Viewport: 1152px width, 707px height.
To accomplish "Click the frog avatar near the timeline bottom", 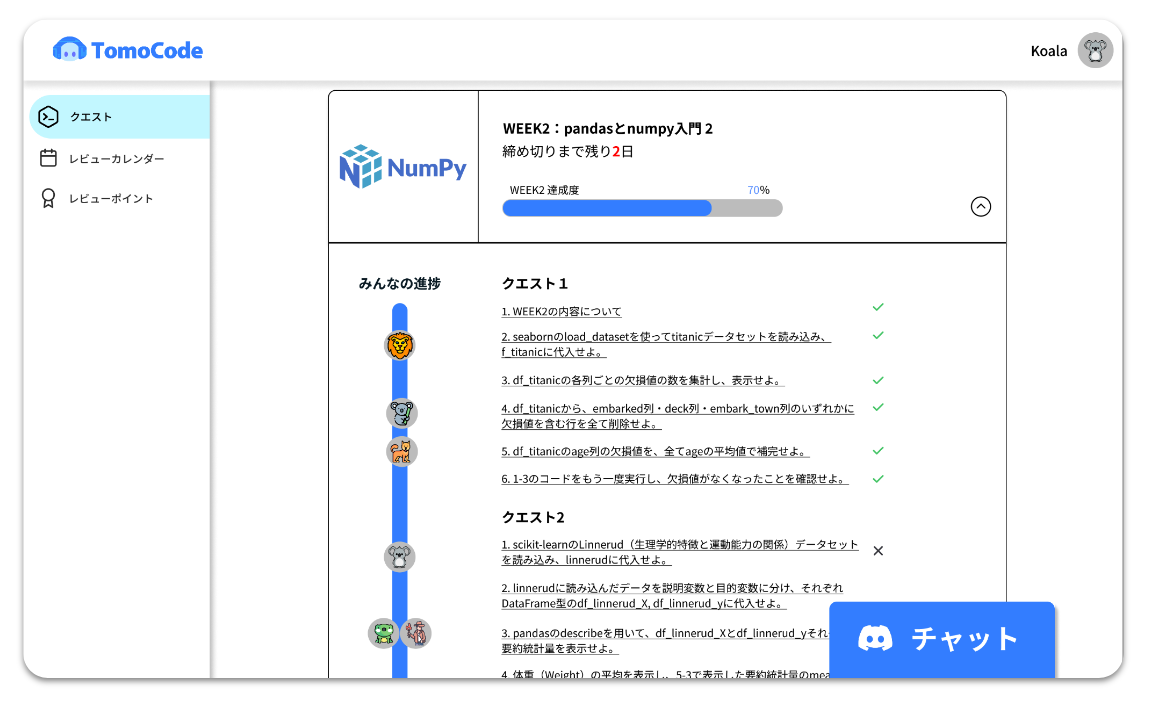I will pyautogui.click(x=383, y=634).
